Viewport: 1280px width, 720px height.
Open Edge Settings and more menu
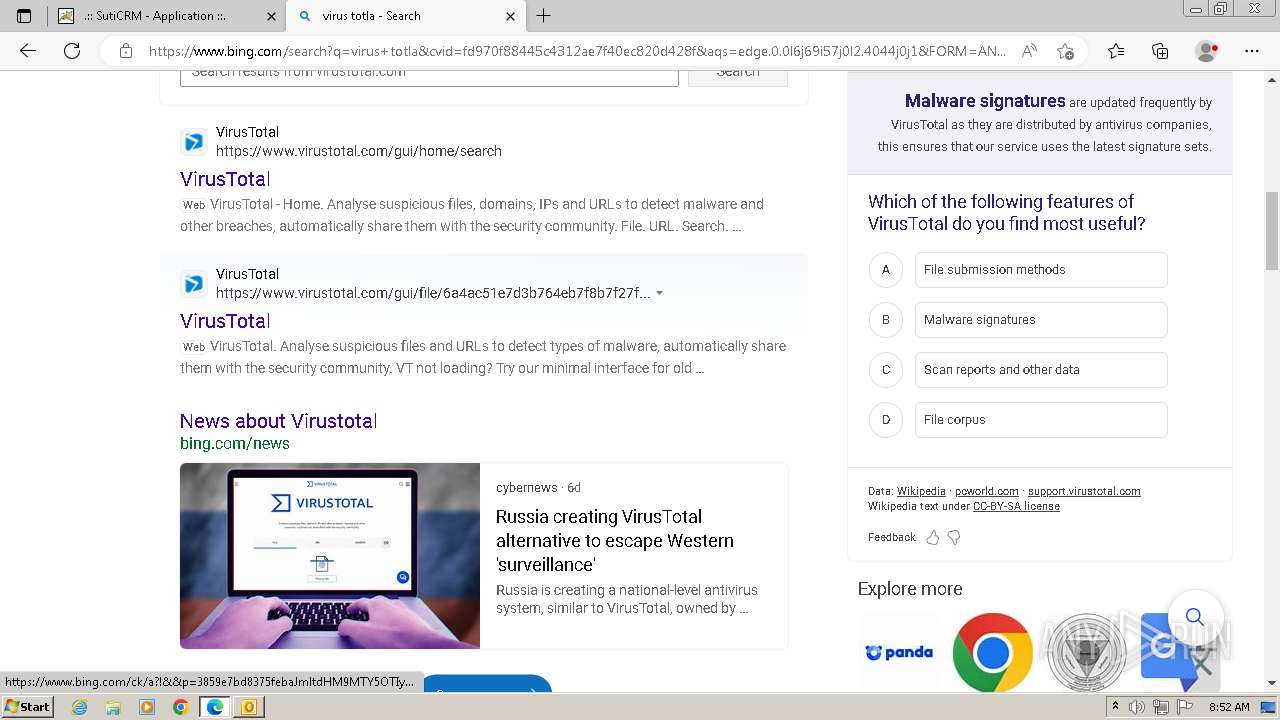point(1252,51)
